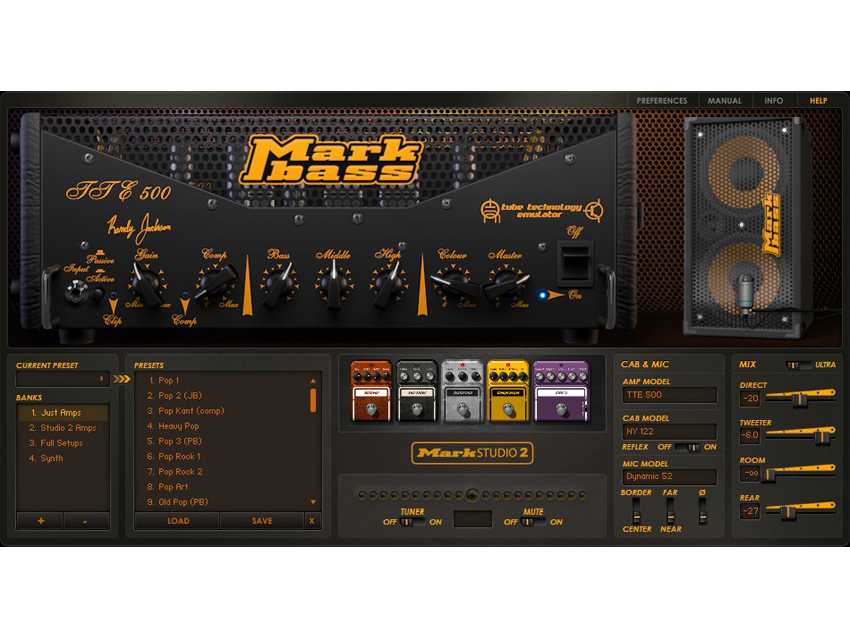The width and height of the screenshot is (850, 638).
Task: Click the Bass knob on the amp
Action: pyautogui.click(x=279, y=283)
